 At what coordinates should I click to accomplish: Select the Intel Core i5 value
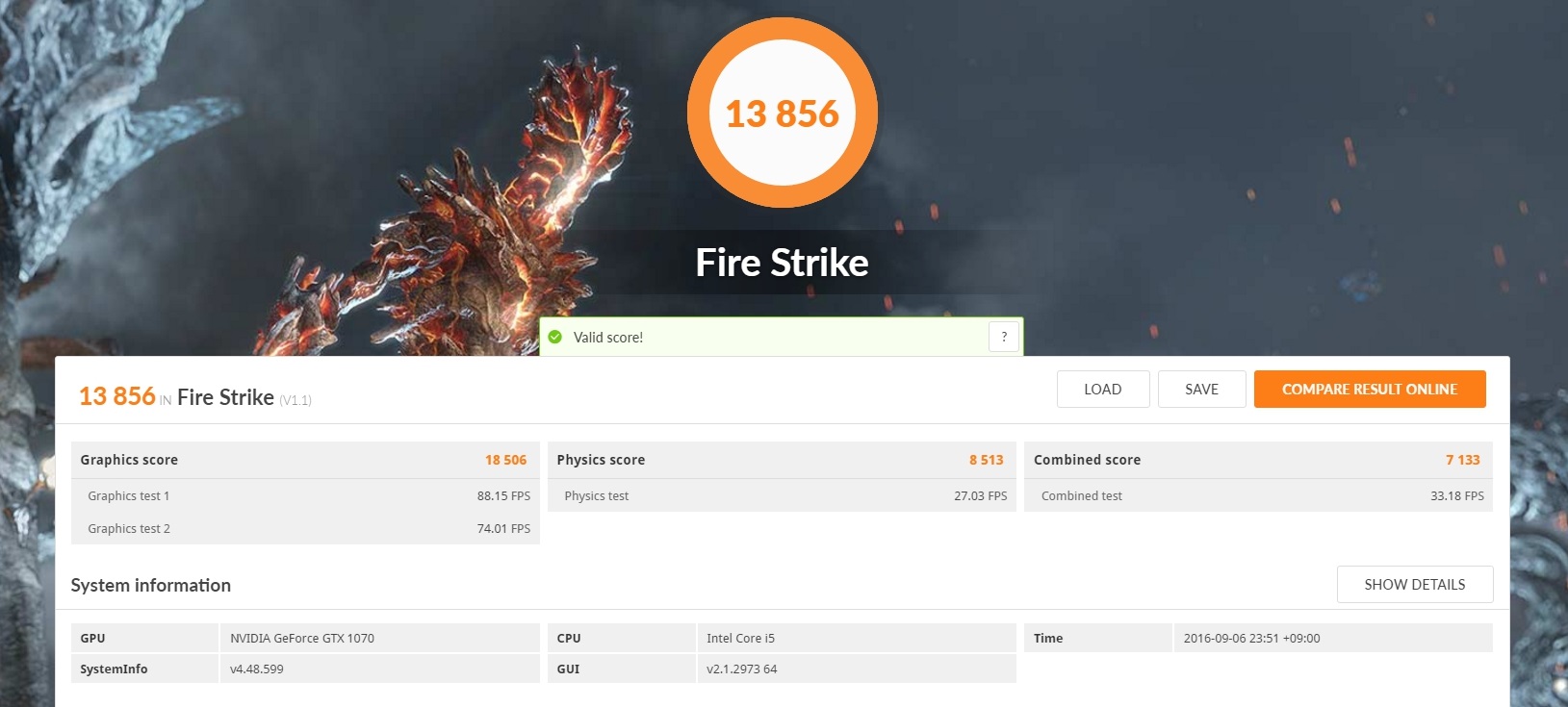740,638
